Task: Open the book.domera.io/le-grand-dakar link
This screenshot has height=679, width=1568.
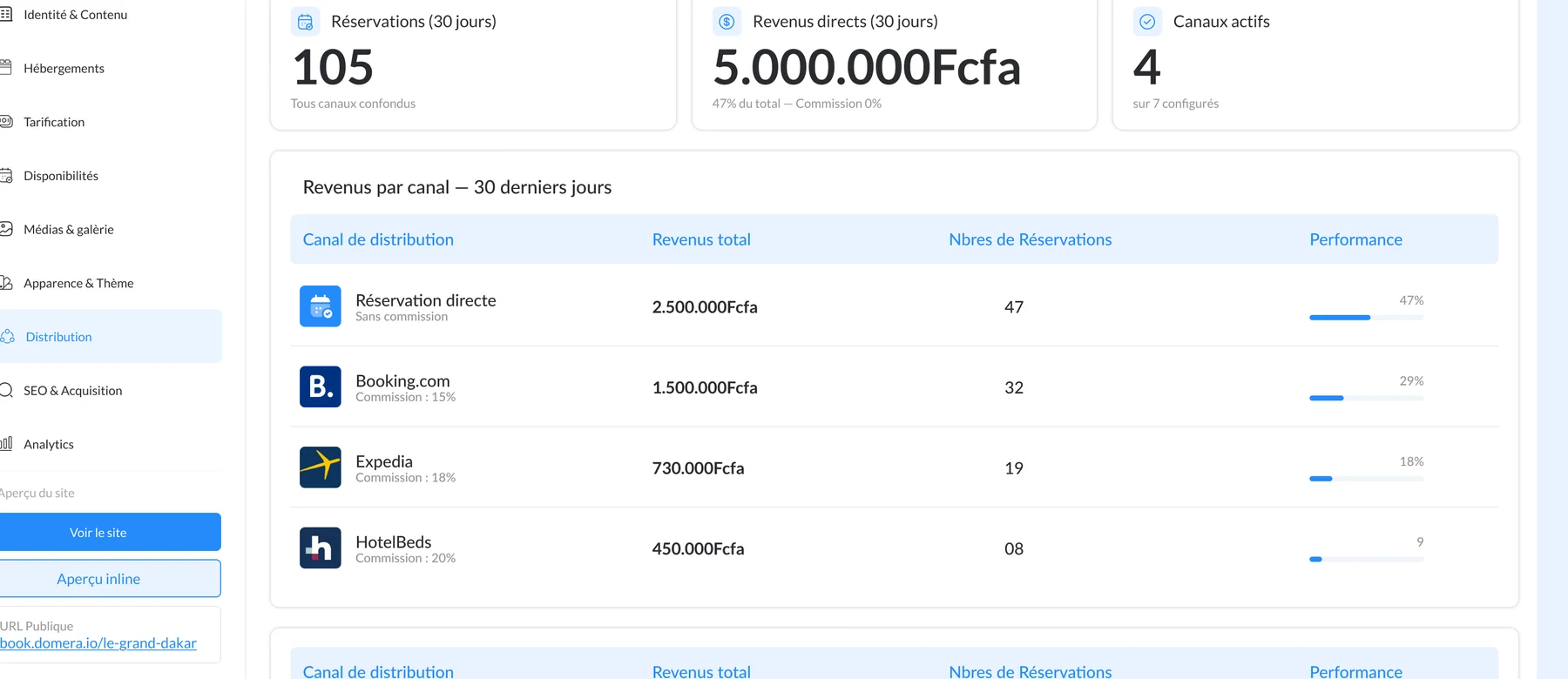Action: pyautogui.click(x=98, y=643)
